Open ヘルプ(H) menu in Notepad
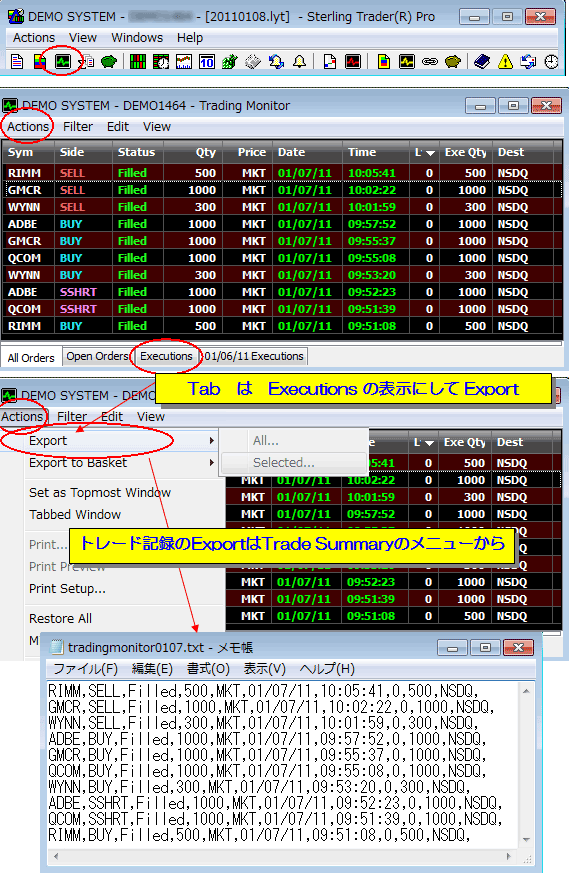Screen dimensions: 569x873 click(x=327, y=669)
